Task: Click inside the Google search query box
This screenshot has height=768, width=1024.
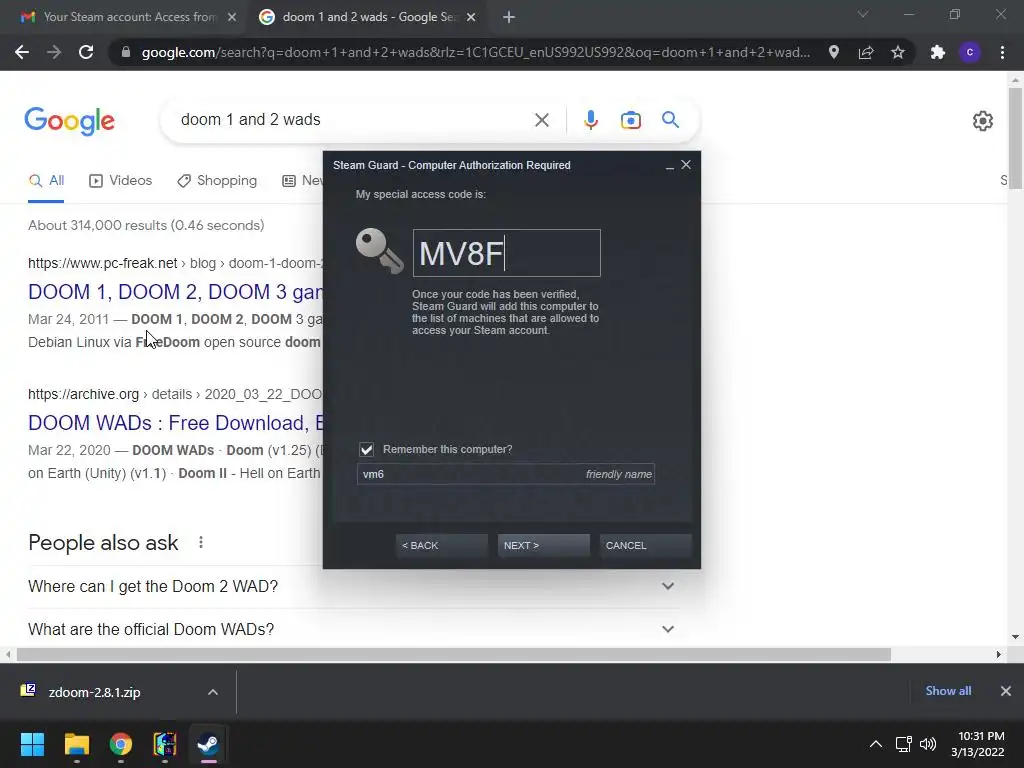Action: pyautogui.click(x=353, y=120)
